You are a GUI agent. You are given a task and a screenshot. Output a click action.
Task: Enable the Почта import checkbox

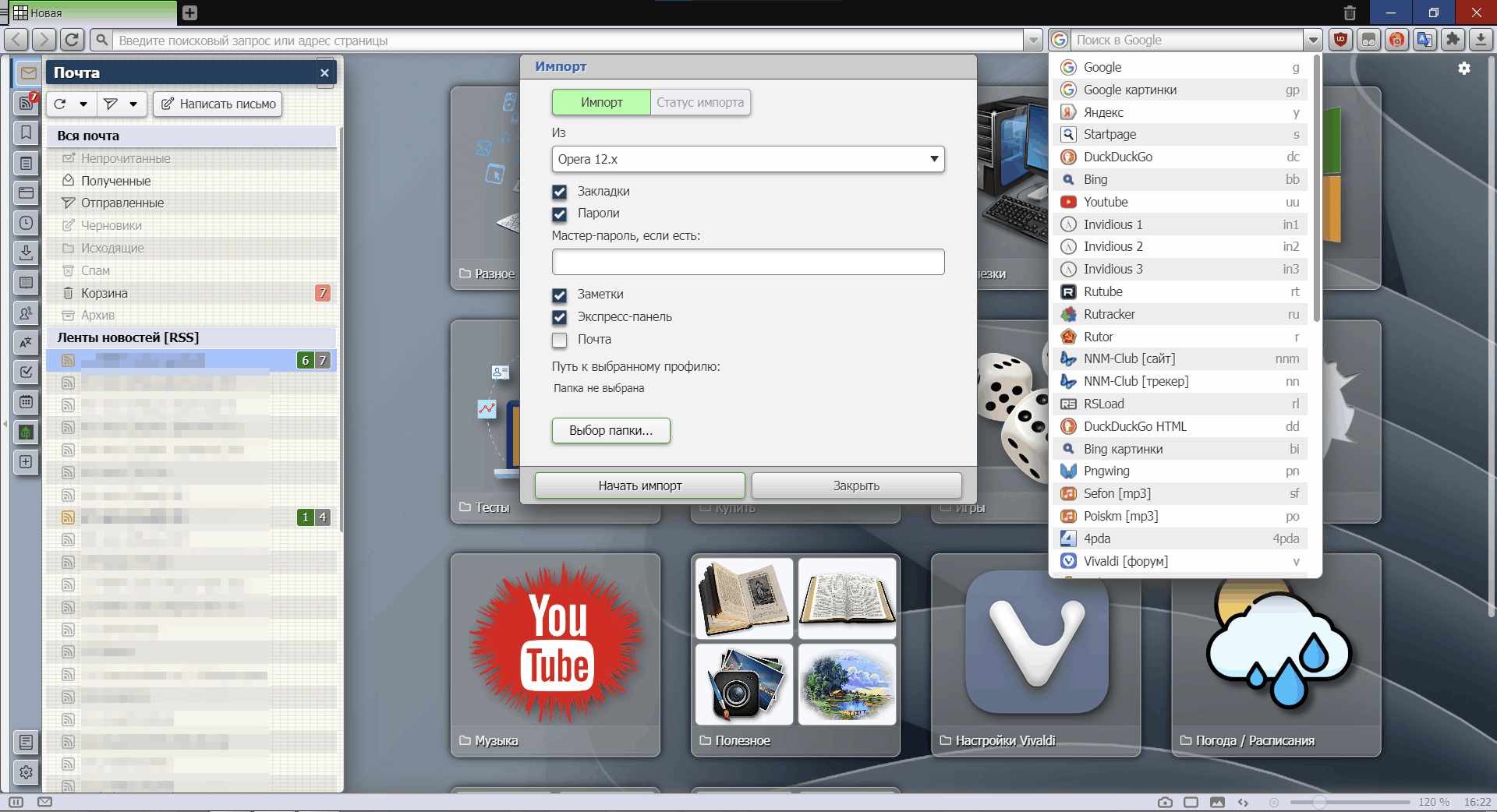click(559, 340)
